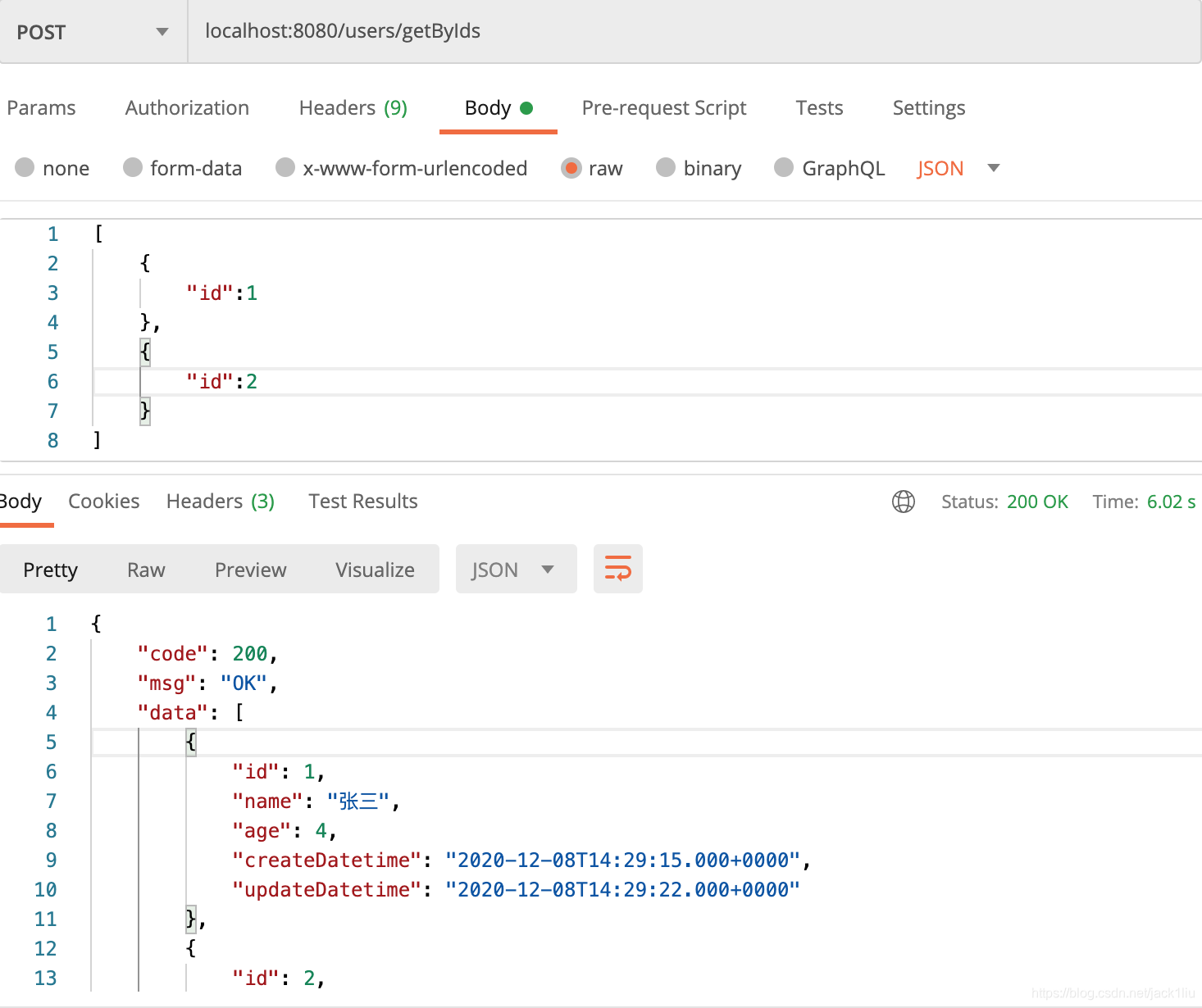Image resolution: width=1202 pixels, height=1008 pixels.
Task: Switch to Pretty response view
Action: (51, 570)
